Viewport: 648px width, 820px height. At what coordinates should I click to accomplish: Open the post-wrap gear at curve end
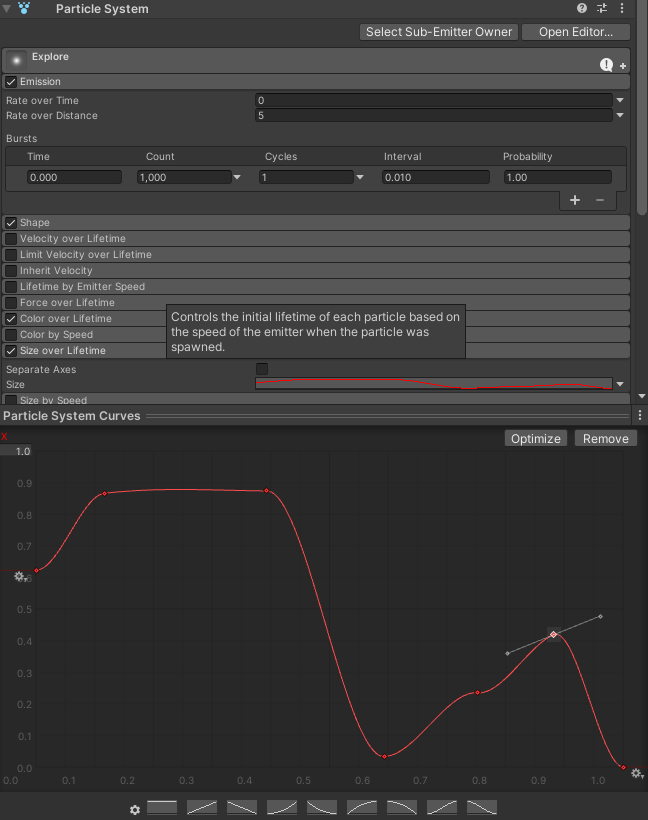click(636, 773)
